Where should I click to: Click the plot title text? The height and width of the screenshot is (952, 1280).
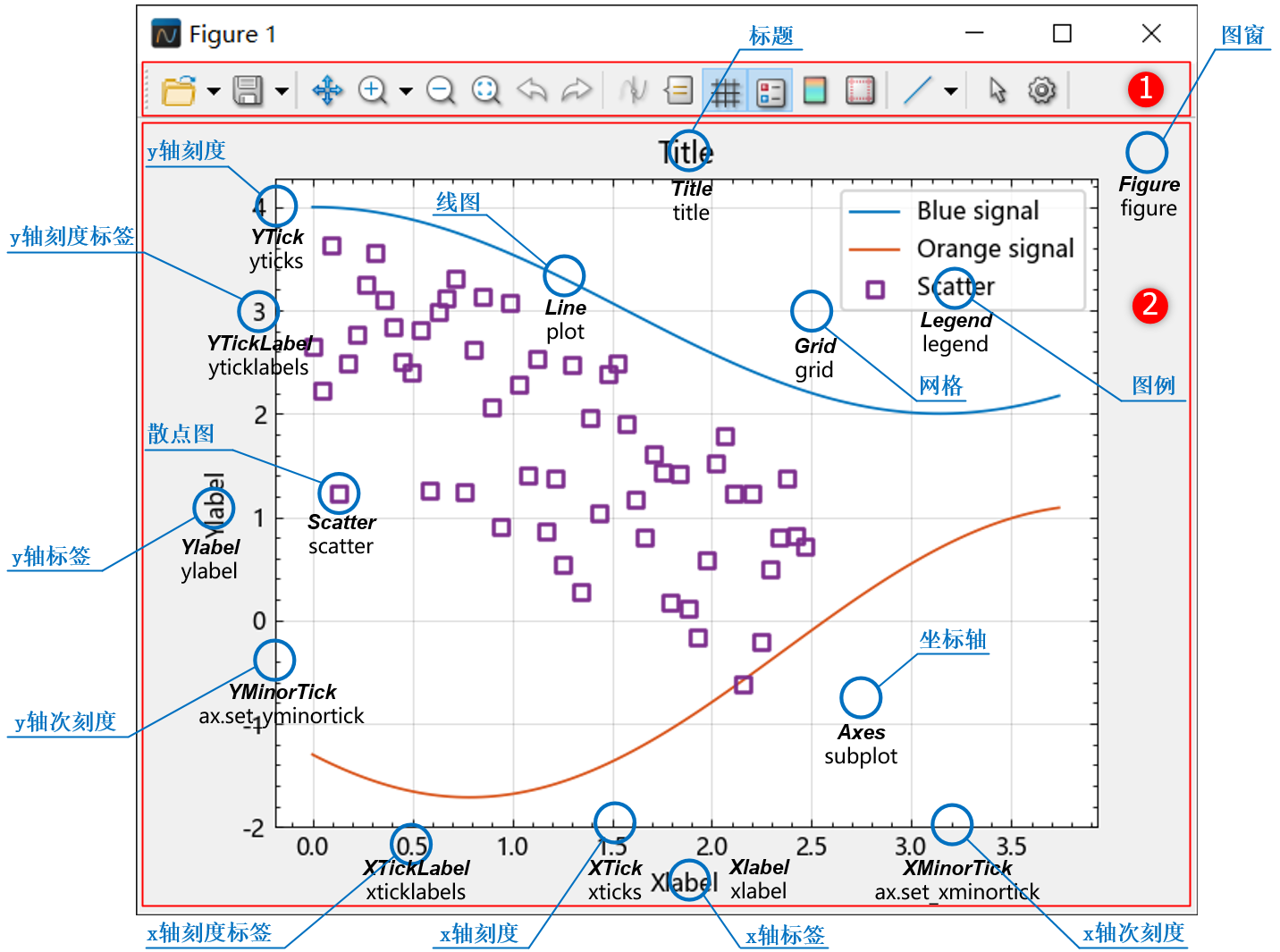[x=686, y=153]
